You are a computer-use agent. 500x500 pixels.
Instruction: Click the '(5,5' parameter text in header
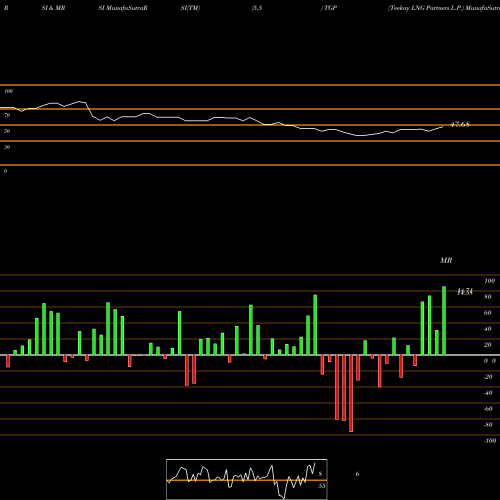(257, 8)
